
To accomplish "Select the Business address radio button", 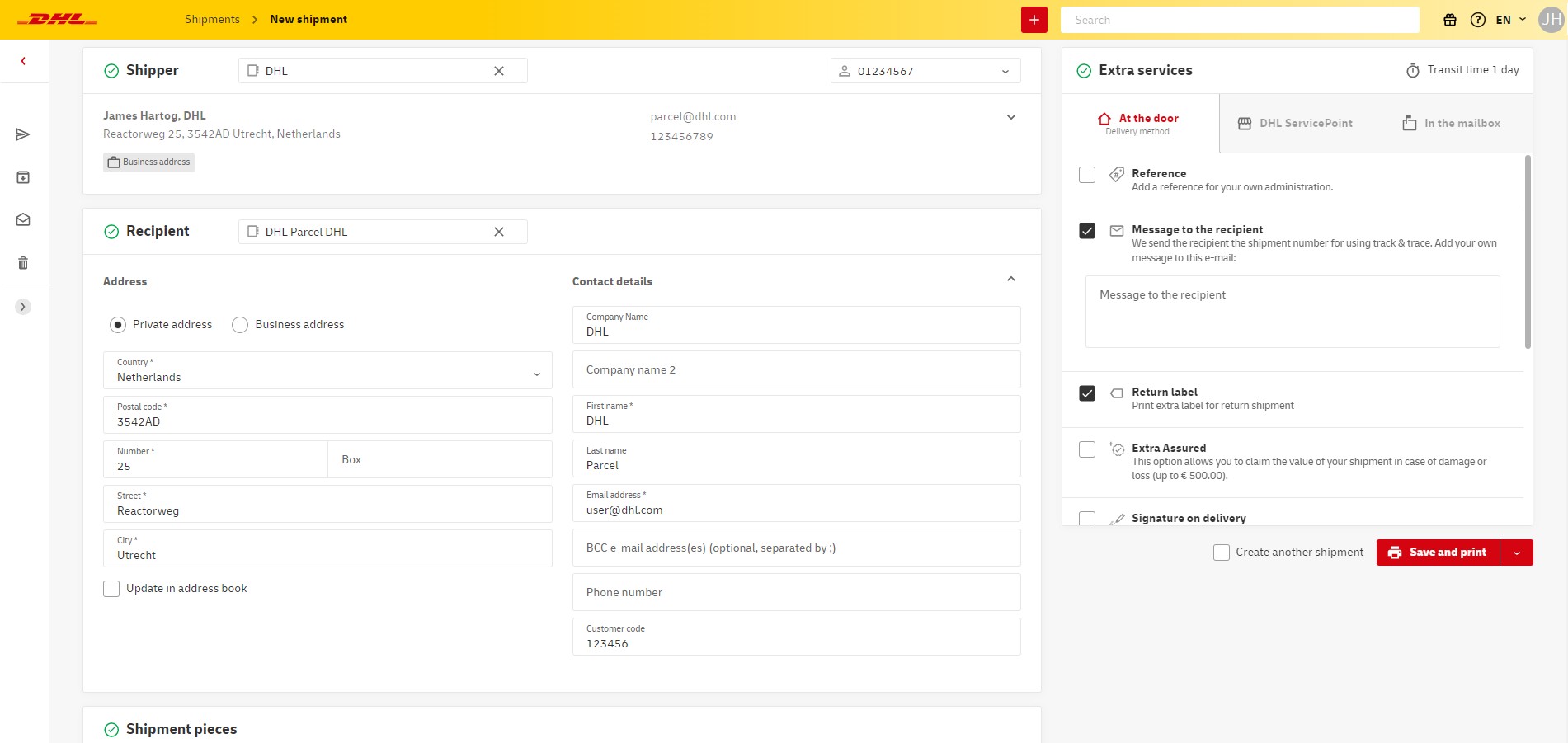I will tap(240, 325).
